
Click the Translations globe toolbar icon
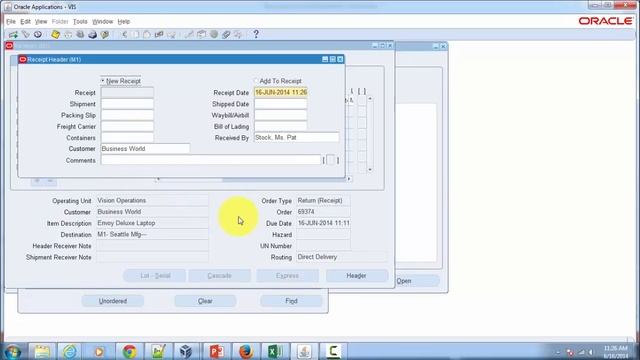pyautogui.click(x=214, y=35)
